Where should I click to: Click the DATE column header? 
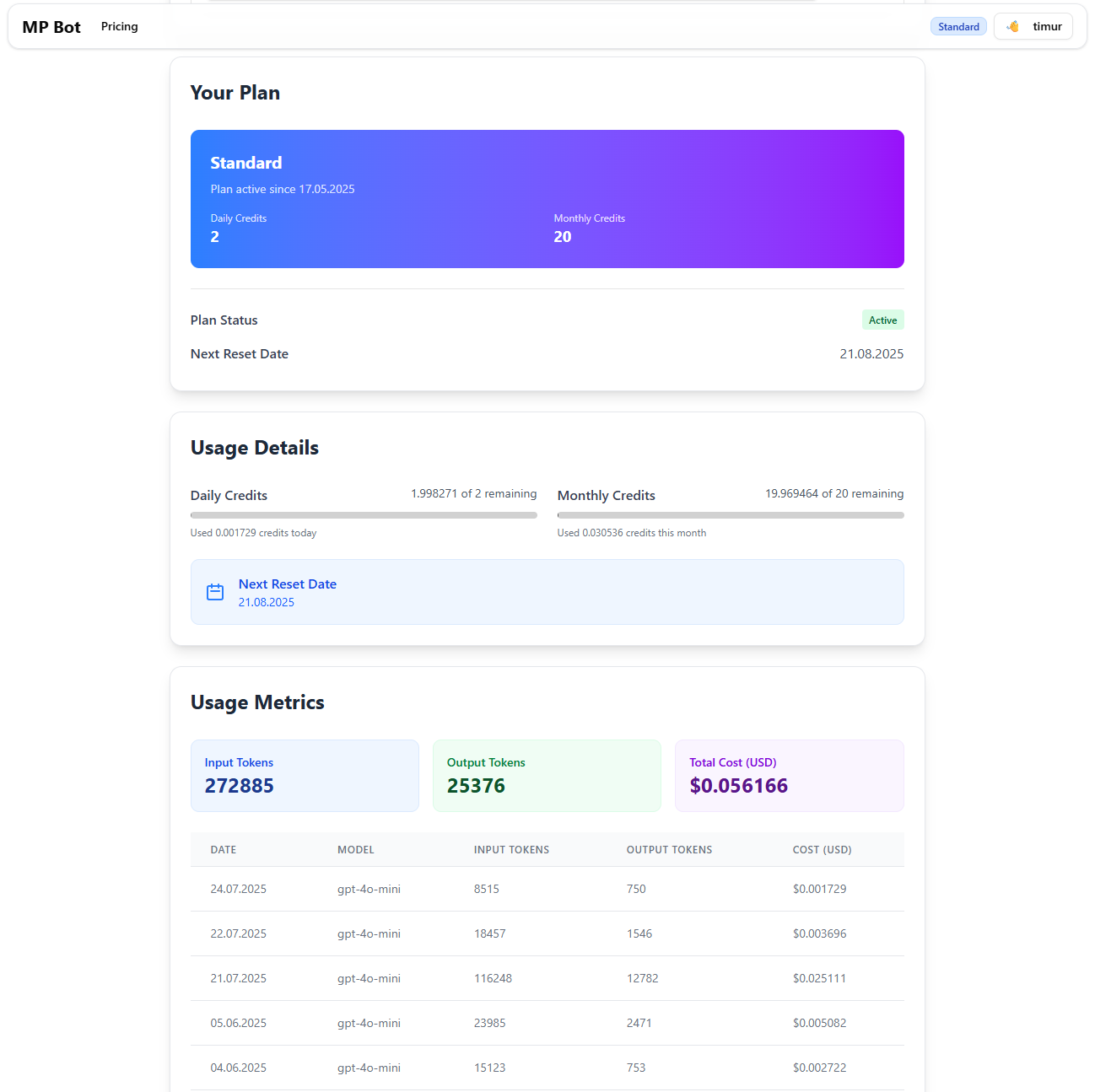(x=224, y=850)
